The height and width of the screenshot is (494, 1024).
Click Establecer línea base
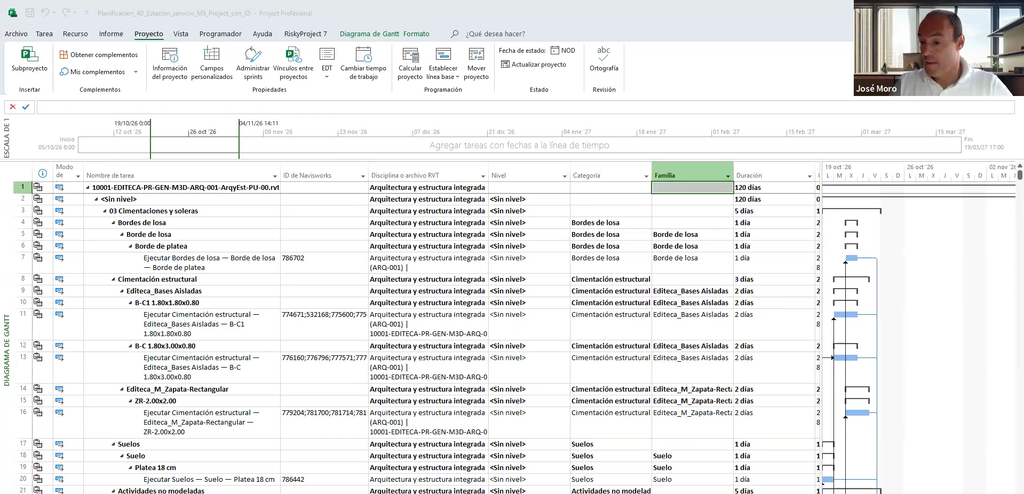pyautogui.click(x=443, y=63)
